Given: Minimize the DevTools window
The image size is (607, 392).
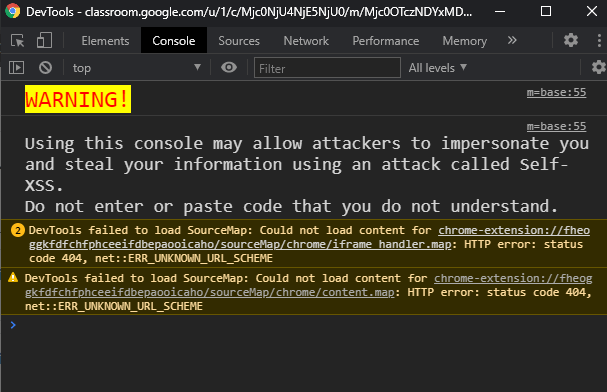Looking at the screenshot, I should pyautogui.click(x=500, y=11).
